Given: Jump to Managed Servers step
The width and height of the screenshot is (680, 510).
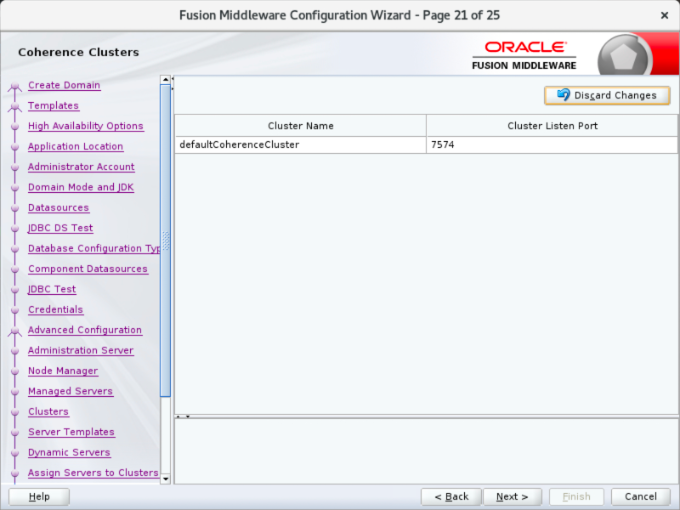Looking at the screenshot, I should click(70, 391).
